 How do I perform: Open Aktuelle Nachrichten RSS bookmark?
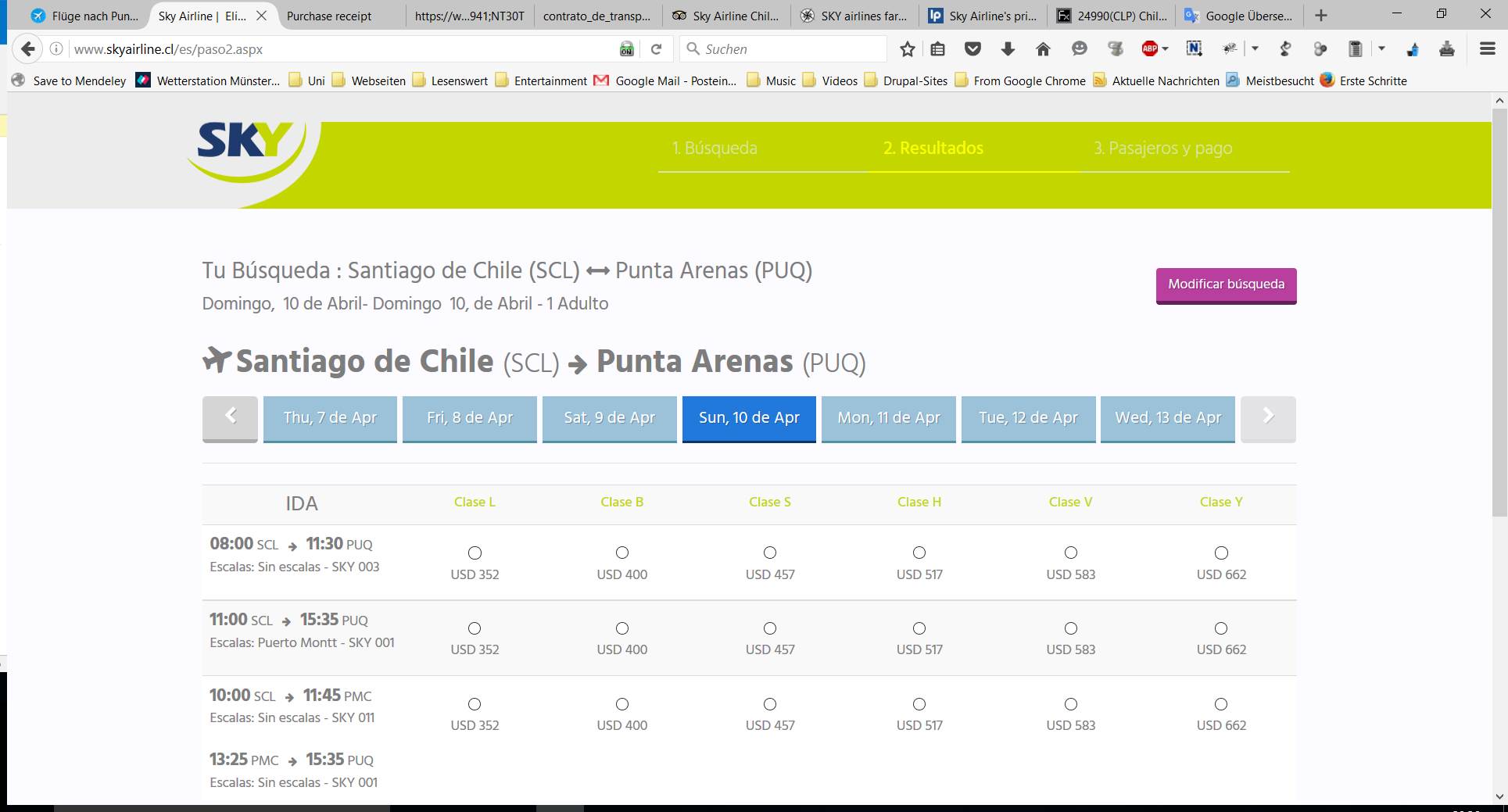[1155, 80]
